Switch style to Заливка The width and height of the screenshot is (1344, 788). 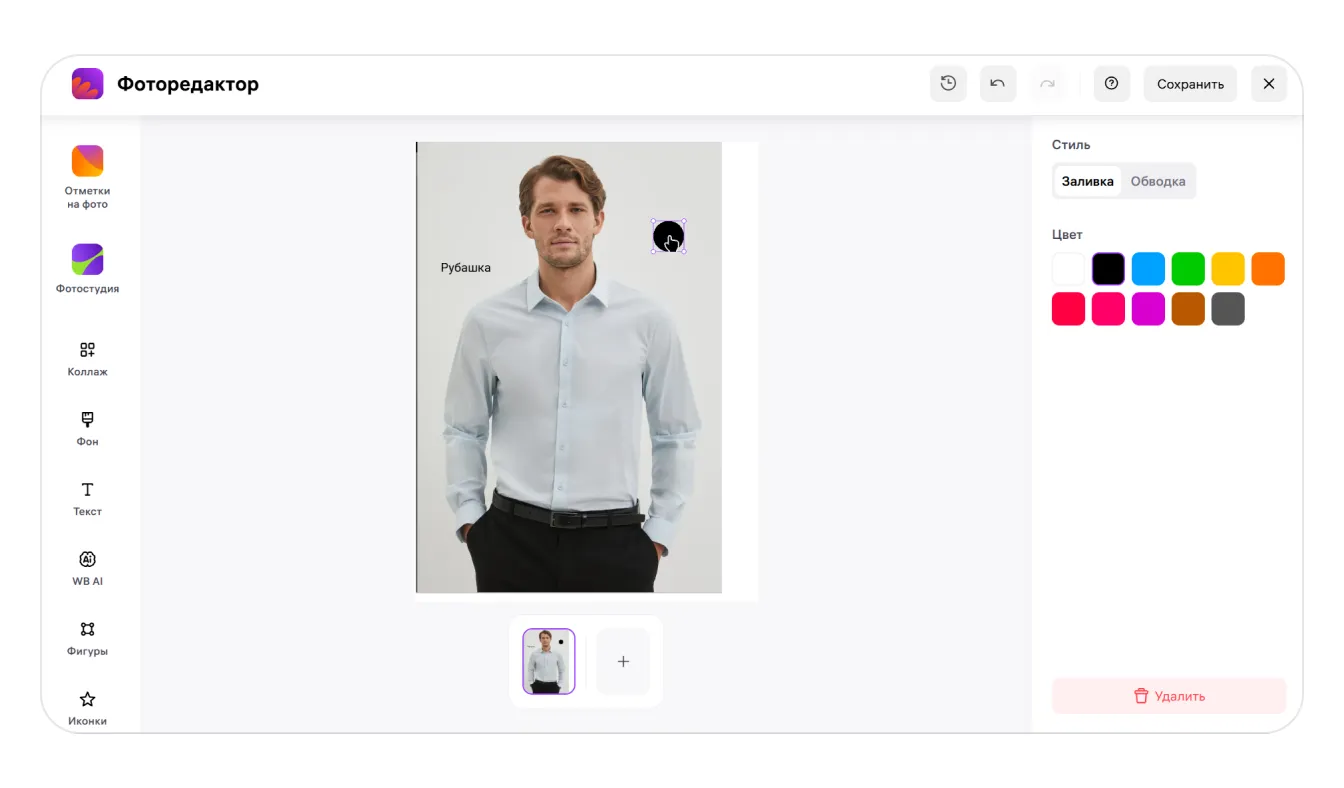point(1087,181)
